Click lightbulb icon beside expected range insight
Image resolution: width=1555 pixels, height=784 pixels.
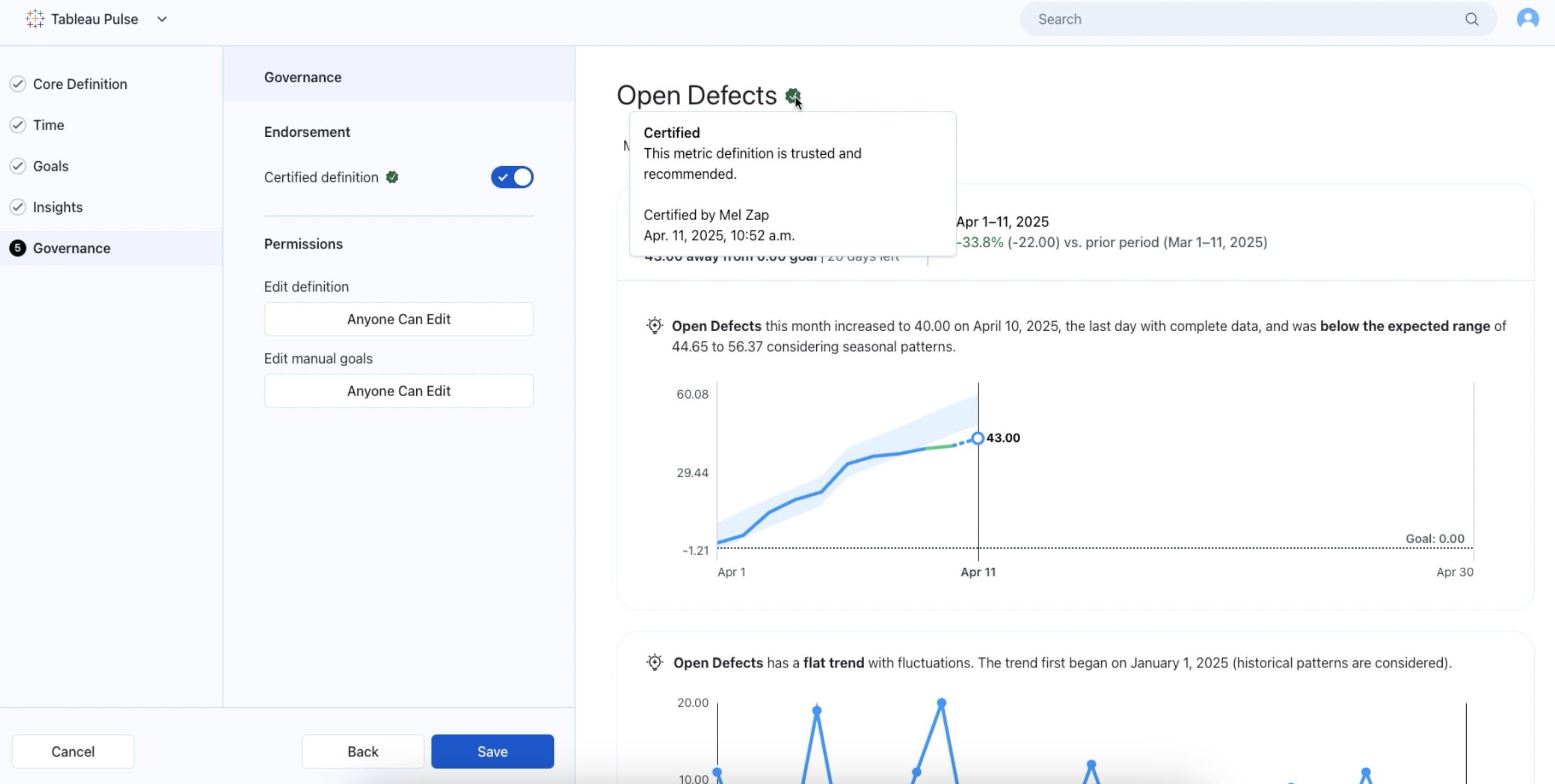654,326
